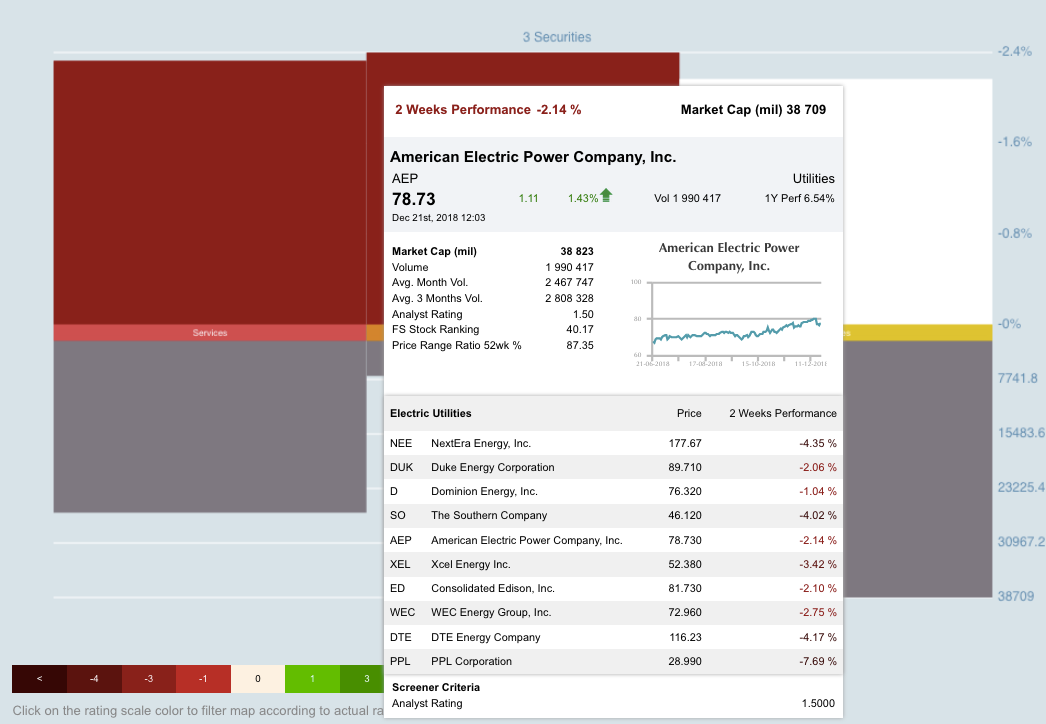Click the DTE ticker symbol
Screen dimensions: 1046x724
[401, 637]
